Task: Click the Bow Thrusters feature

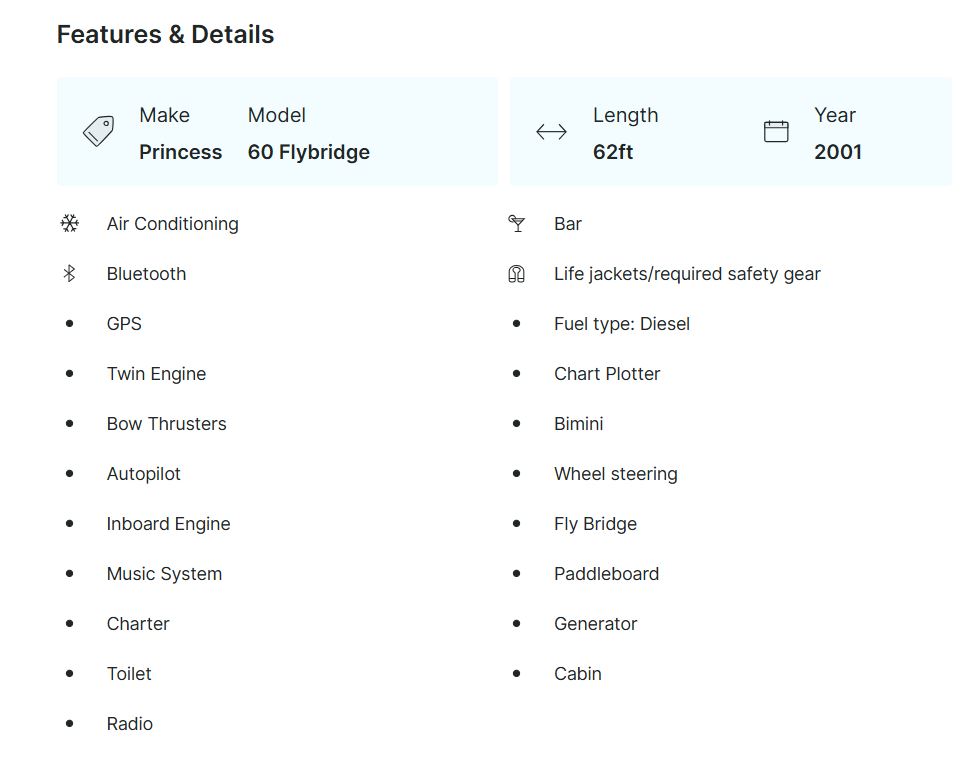Action: [166, 424]
